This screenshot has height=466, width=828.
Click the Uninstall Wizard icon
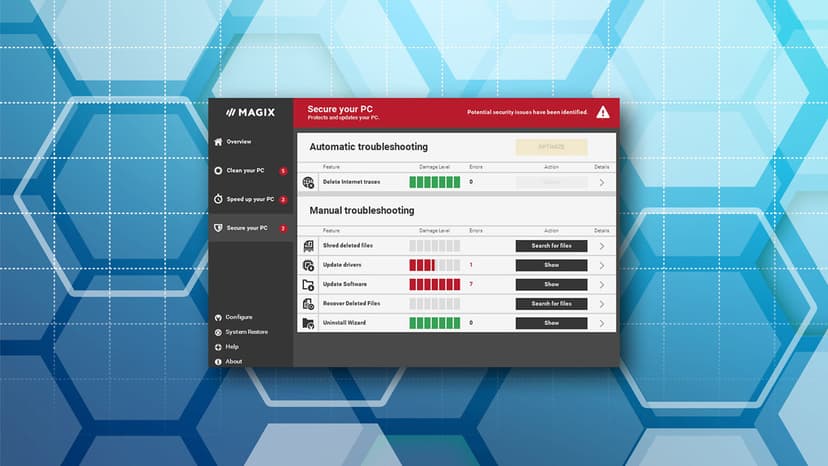pos(308,323)
